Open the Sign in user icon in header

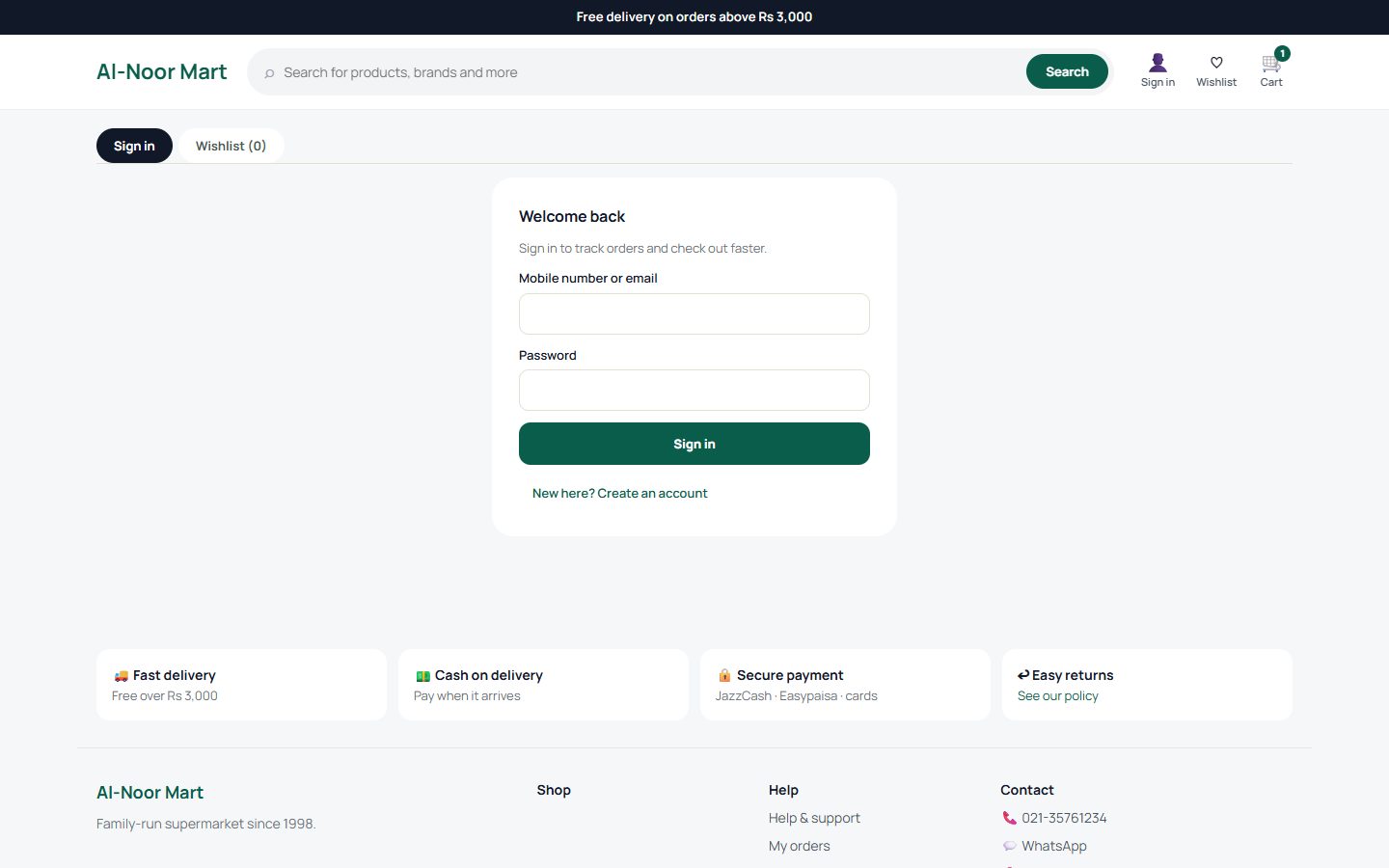tap(1157, 63)
